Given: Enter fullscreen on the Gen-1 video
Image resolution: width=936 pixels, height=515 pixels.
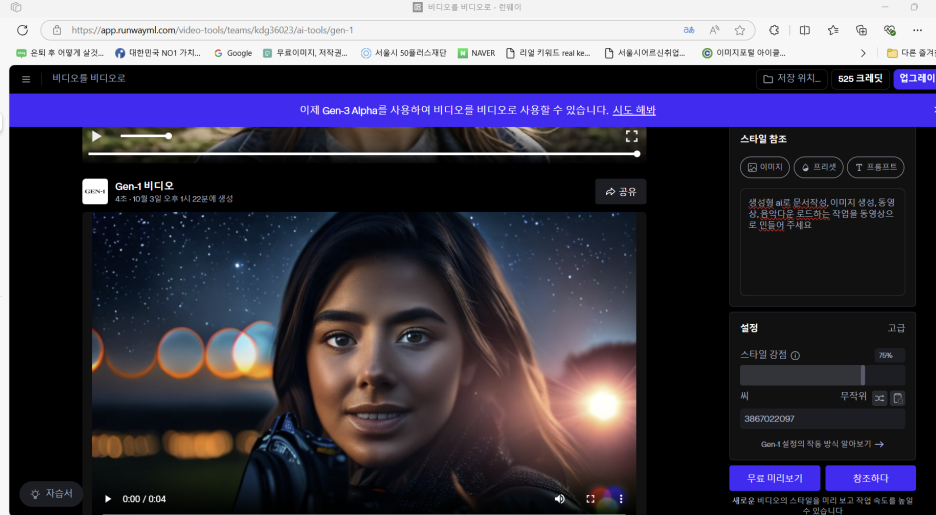Looking at the screenshot, I should point(591,498).
